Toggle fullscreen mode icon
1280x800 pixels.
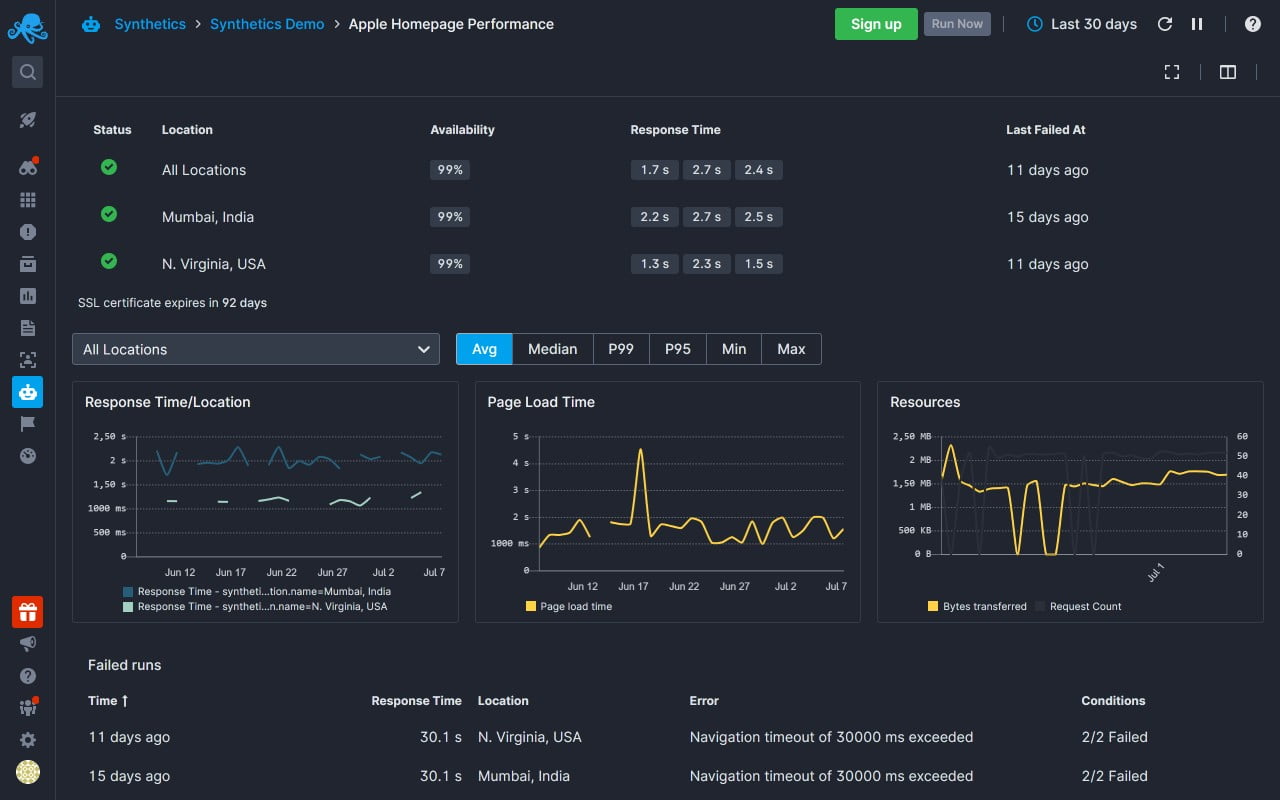[1172, 72]
